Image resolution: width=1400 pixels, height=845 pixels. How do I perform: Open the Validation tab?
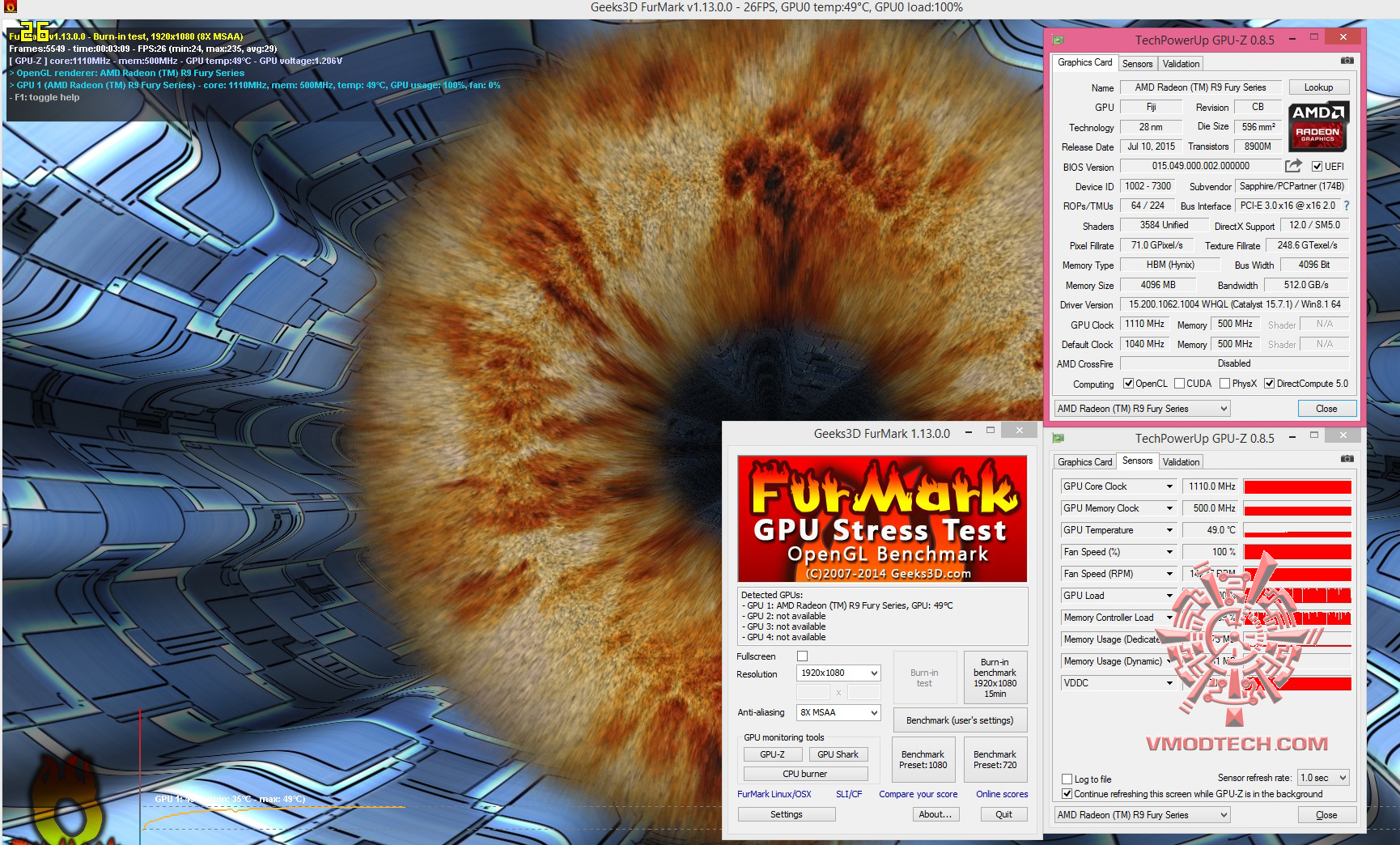[1180, 63]
